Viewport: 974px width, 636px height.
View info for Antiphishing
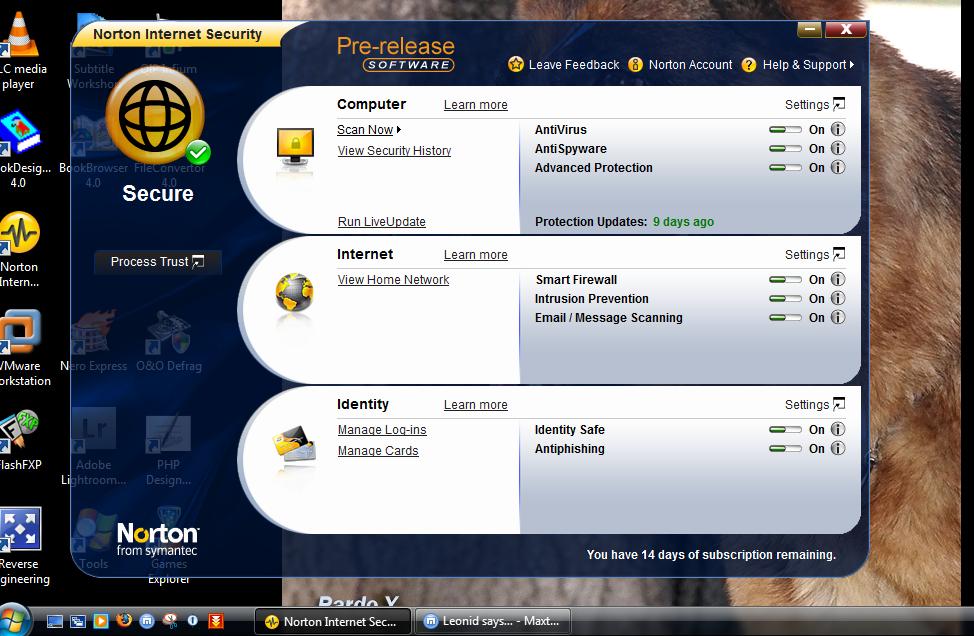tap(838, 448)
